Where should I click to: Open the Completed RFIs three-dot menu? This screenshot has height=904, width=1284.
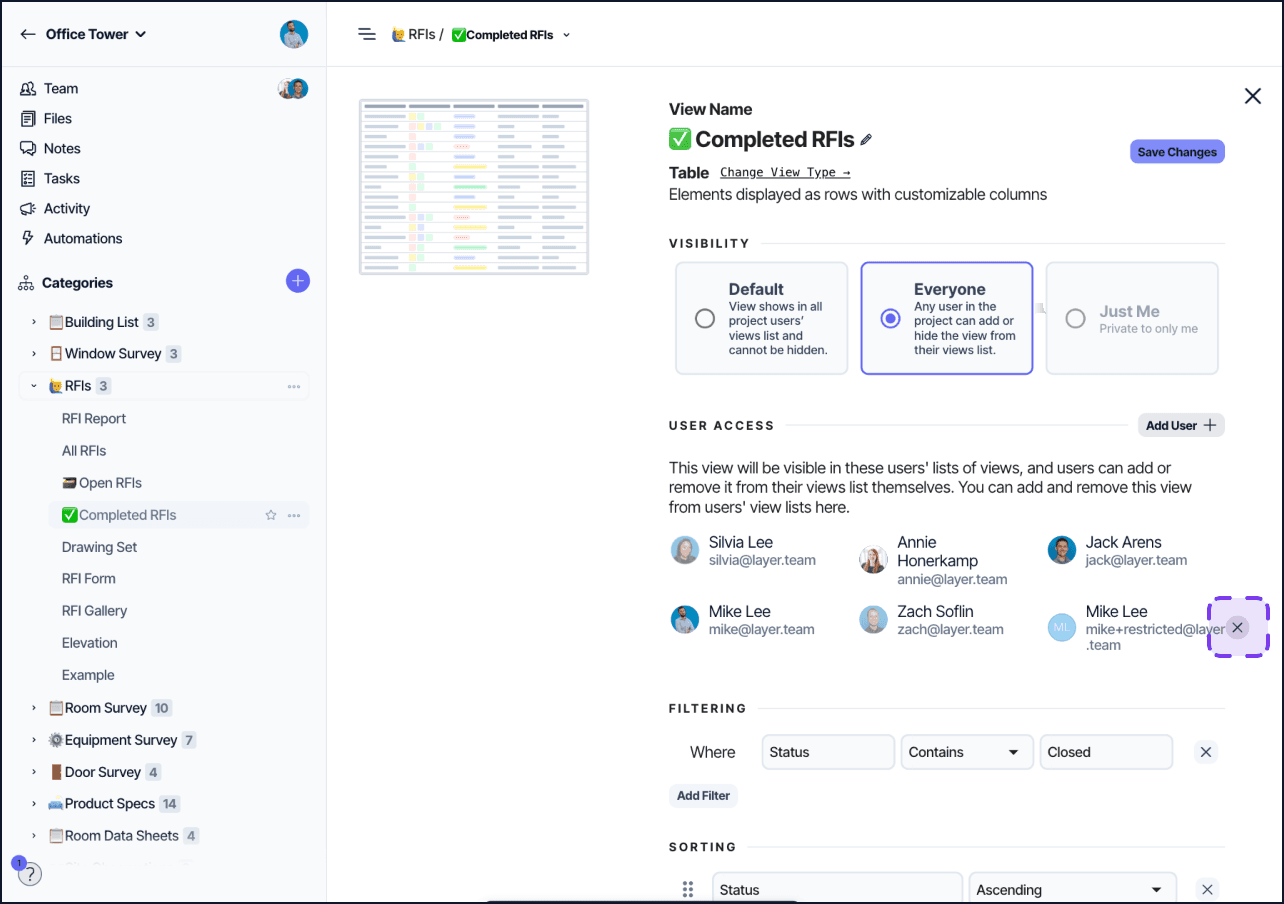(x=294, y=515)
